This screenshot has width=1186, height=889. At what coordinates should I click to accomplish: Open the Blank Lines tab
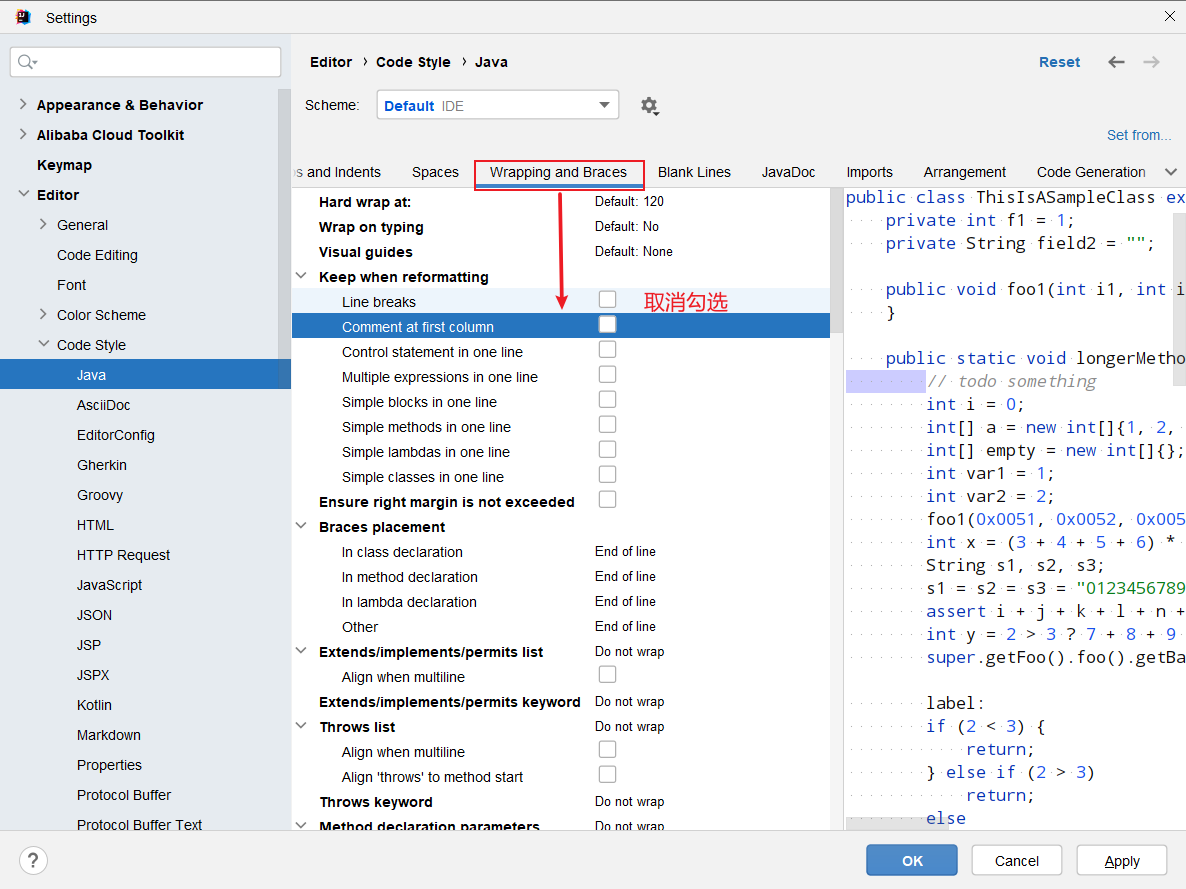[x=694, y=173]
